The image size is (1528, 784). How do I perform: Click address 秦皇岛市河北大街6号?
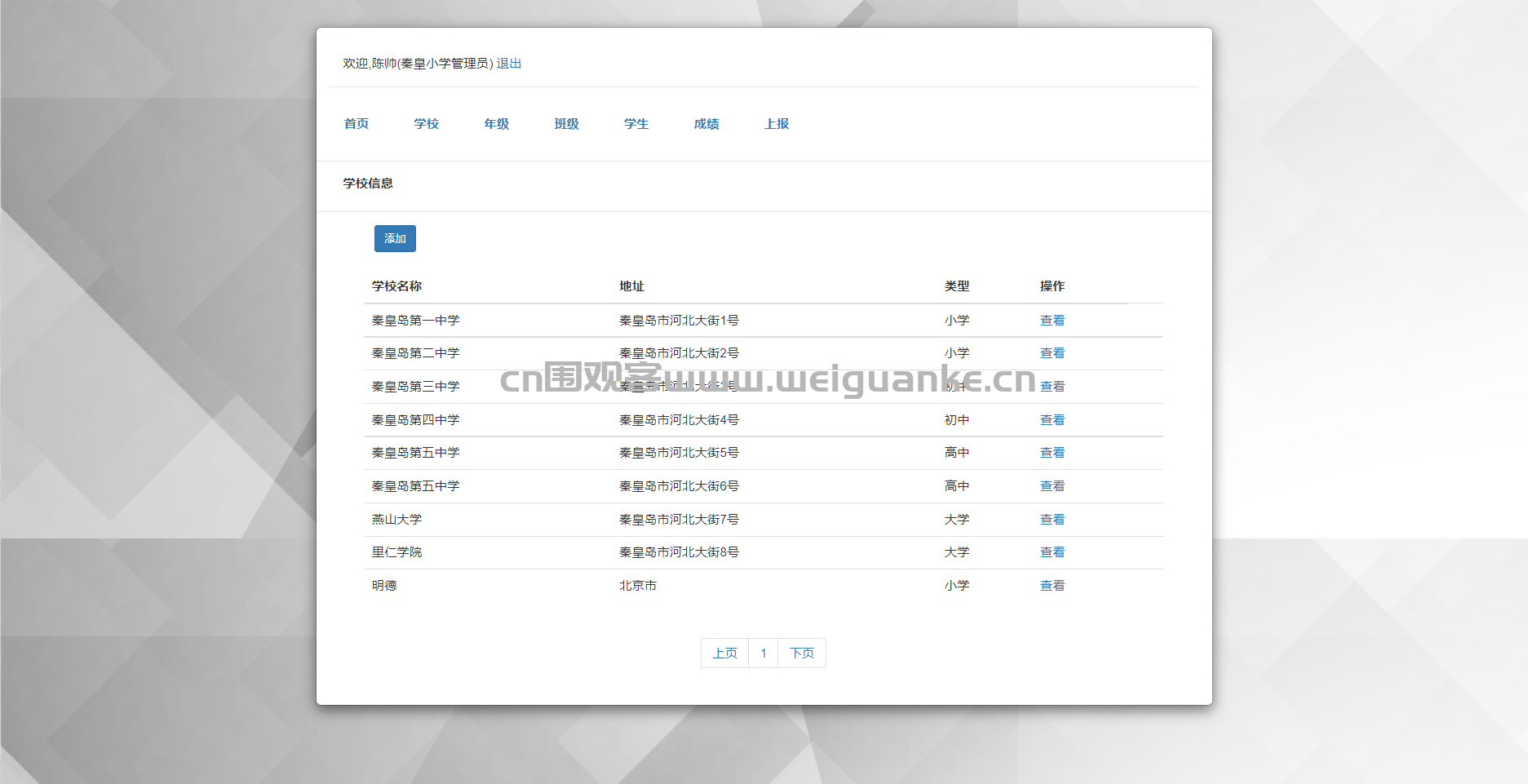tap(679, 486)
